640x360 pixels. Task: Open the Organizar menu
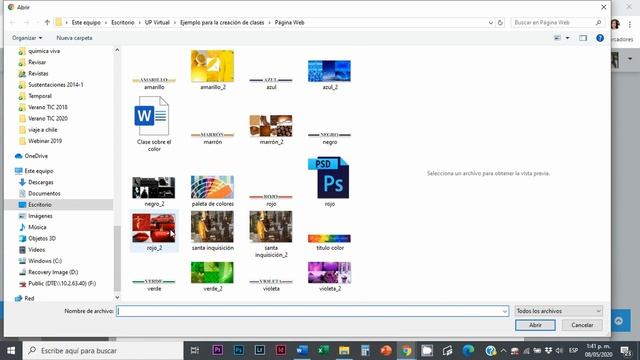click(27, 38)
